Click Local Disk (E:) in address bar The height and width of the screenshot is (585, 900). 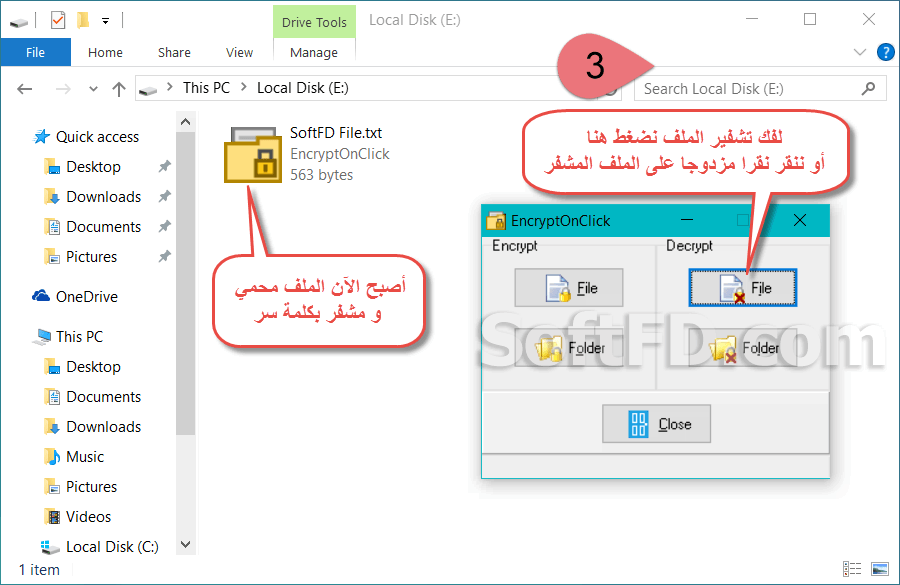tap(302, 88)
